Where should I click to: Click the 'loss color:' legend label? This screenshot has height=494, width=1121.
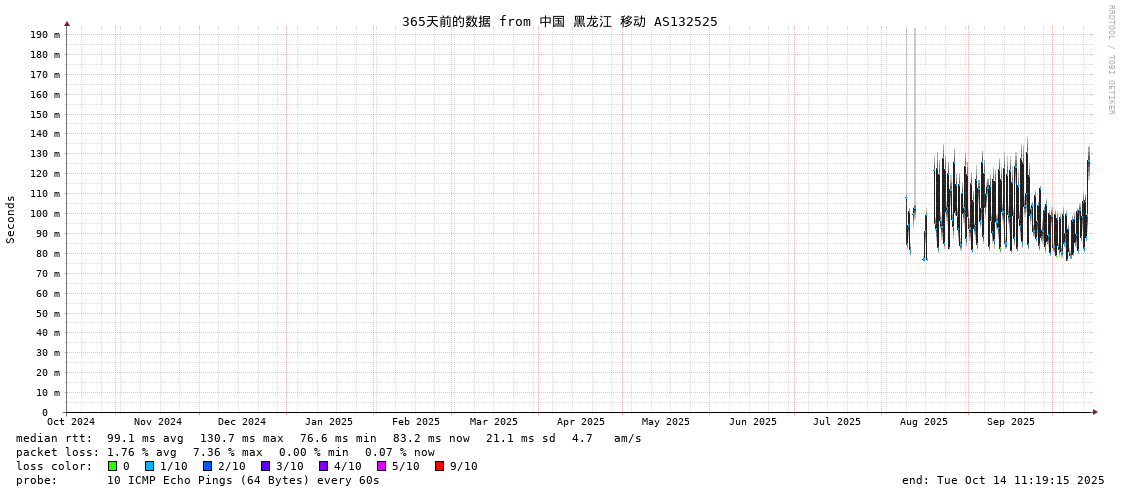coord(54,466)
